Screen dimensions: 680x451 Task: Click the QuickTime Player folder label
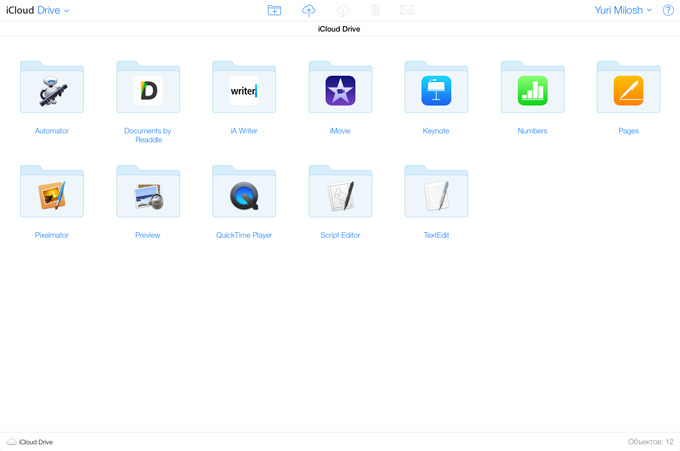(x=244, y=235)
